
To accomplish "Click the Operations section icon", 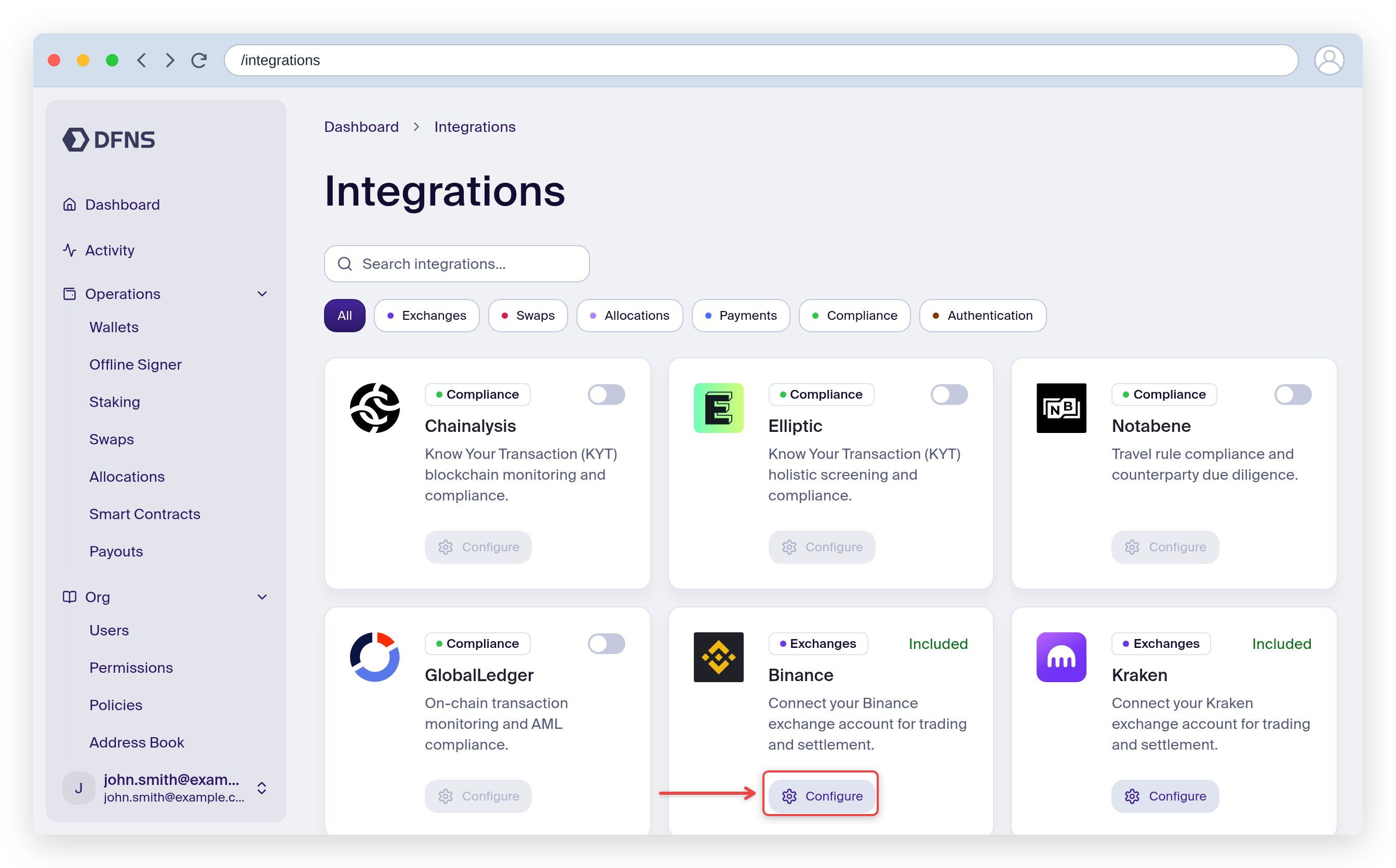I will (70, 294).
